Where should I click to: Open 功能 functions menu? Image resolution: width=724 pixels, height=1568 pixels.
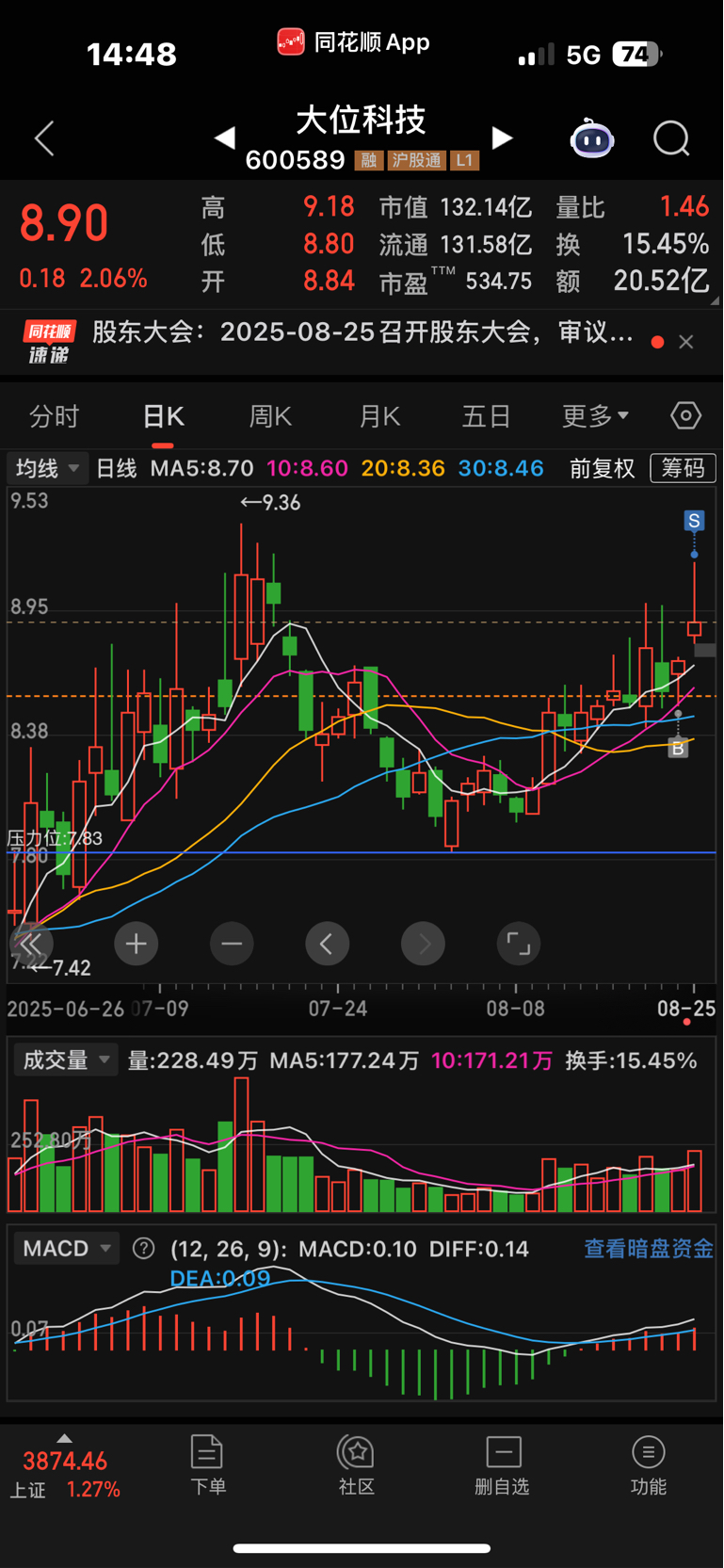coord(649,1465)
